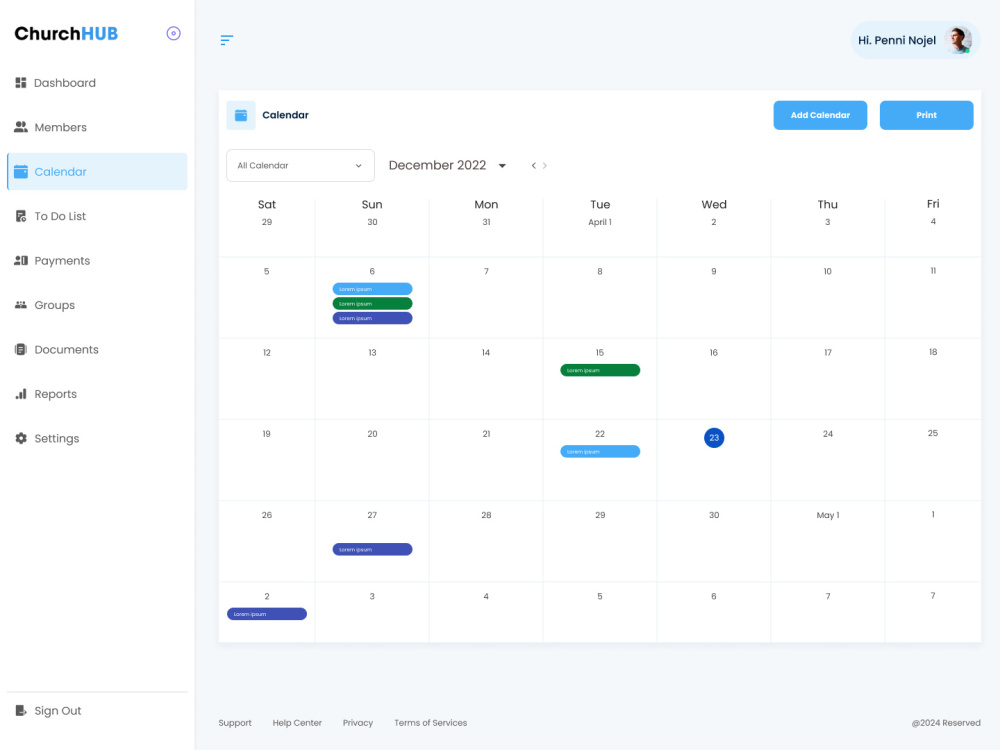Click the To Do List icon
Screen dimensions: 1000x750
click(20, 216)
